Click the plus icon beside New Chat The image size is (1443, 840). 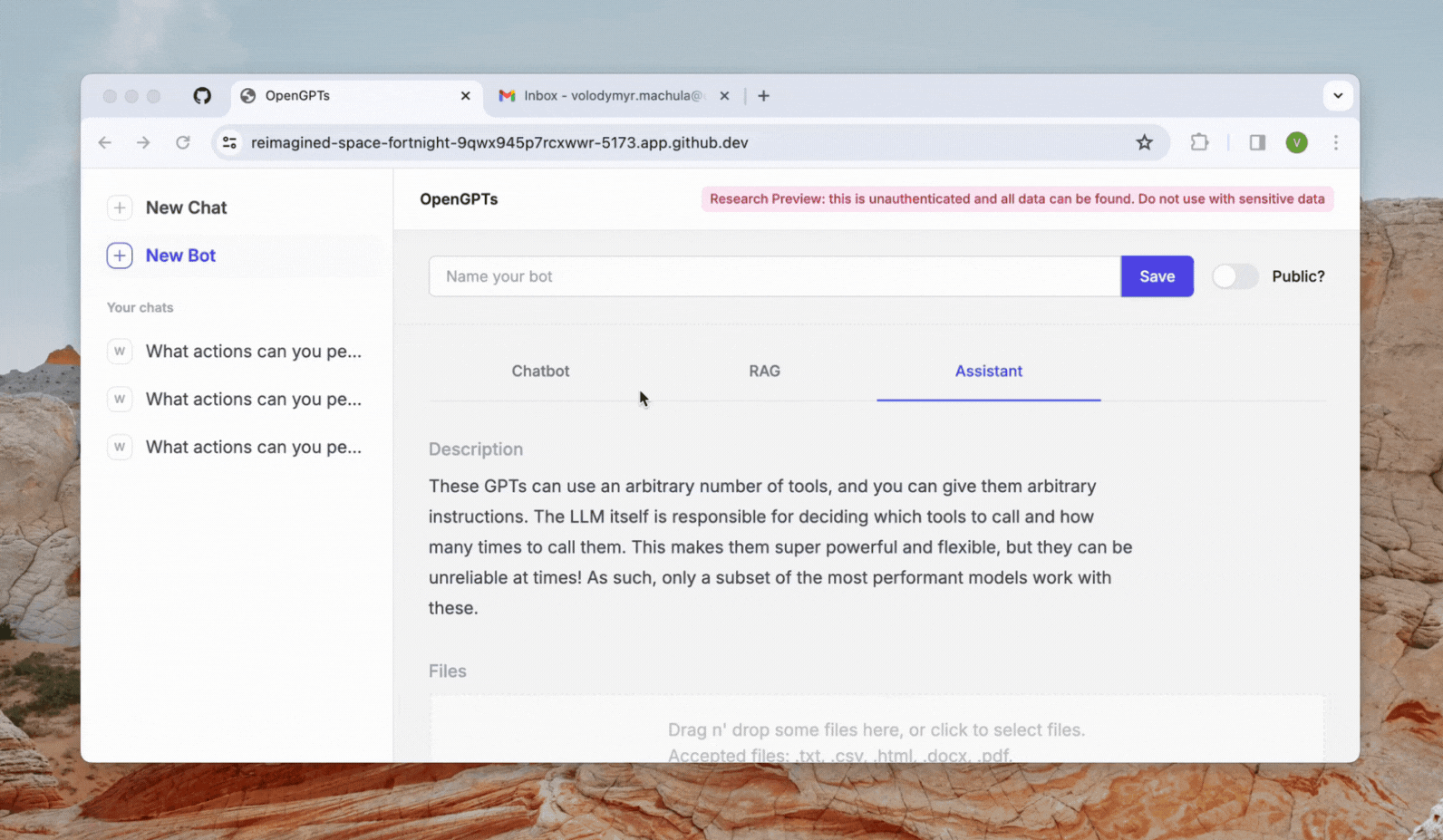120,208
